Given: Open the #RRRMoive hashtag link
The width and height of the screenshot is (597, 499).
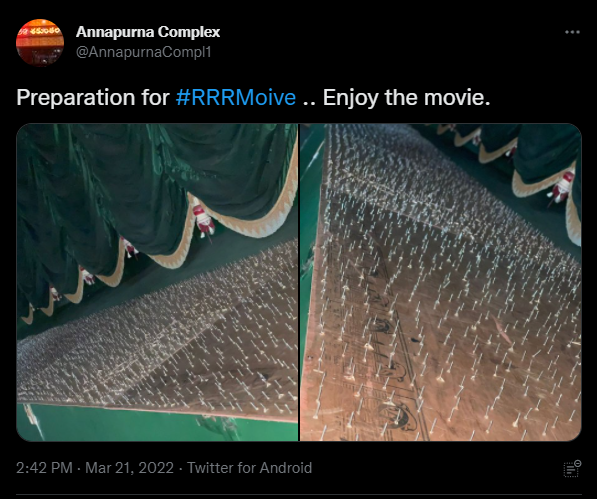Looking at the screenshot, I should 236,97.
